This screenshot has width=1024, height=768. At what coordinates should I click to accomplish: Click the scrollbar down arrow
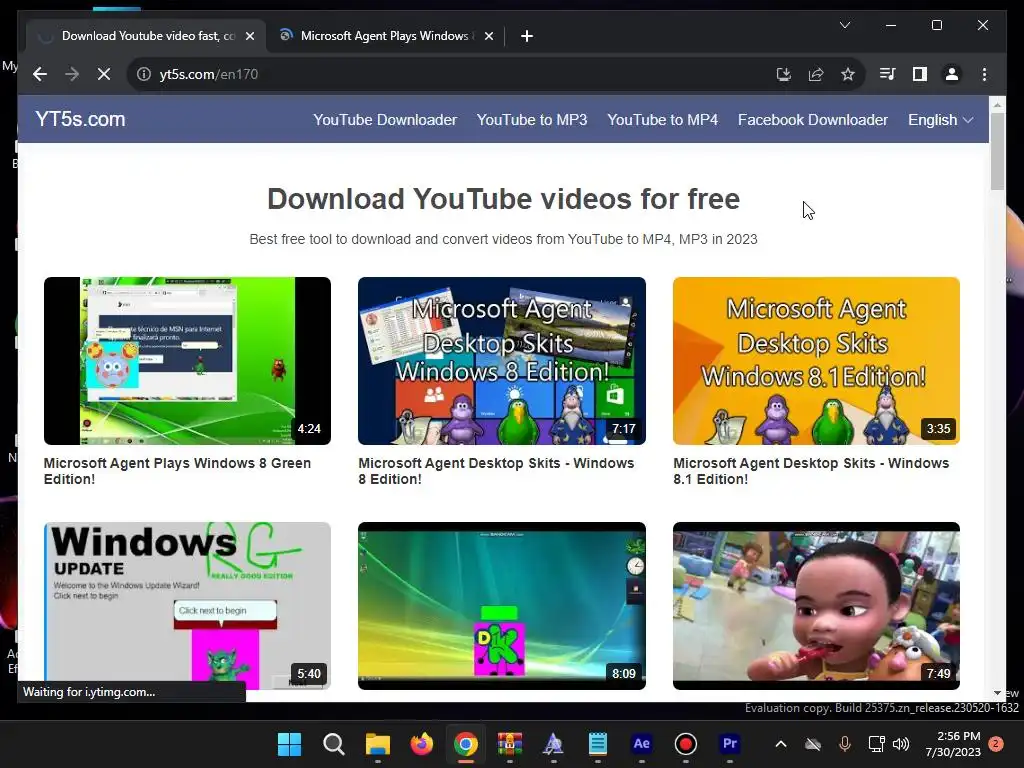click(997, 693)
